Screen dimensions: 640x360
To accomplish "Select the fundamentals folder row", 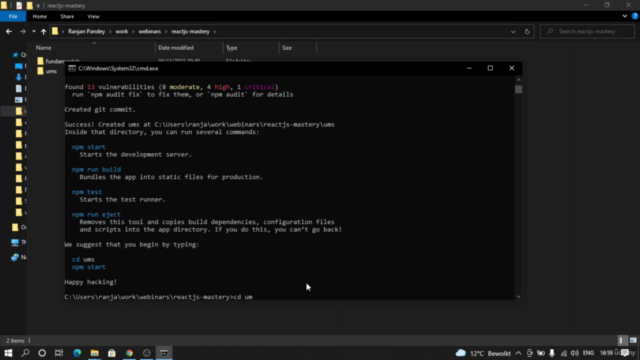I will 58,61.
